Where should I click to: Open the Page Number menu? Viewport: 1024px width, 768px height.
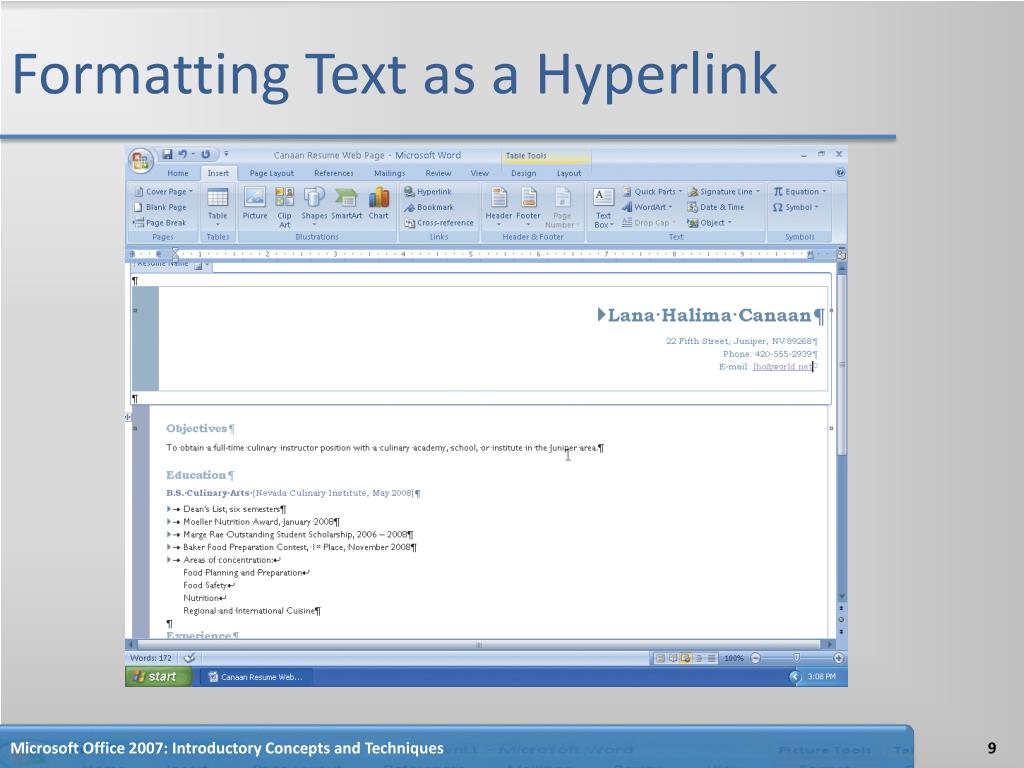[562, 207]
